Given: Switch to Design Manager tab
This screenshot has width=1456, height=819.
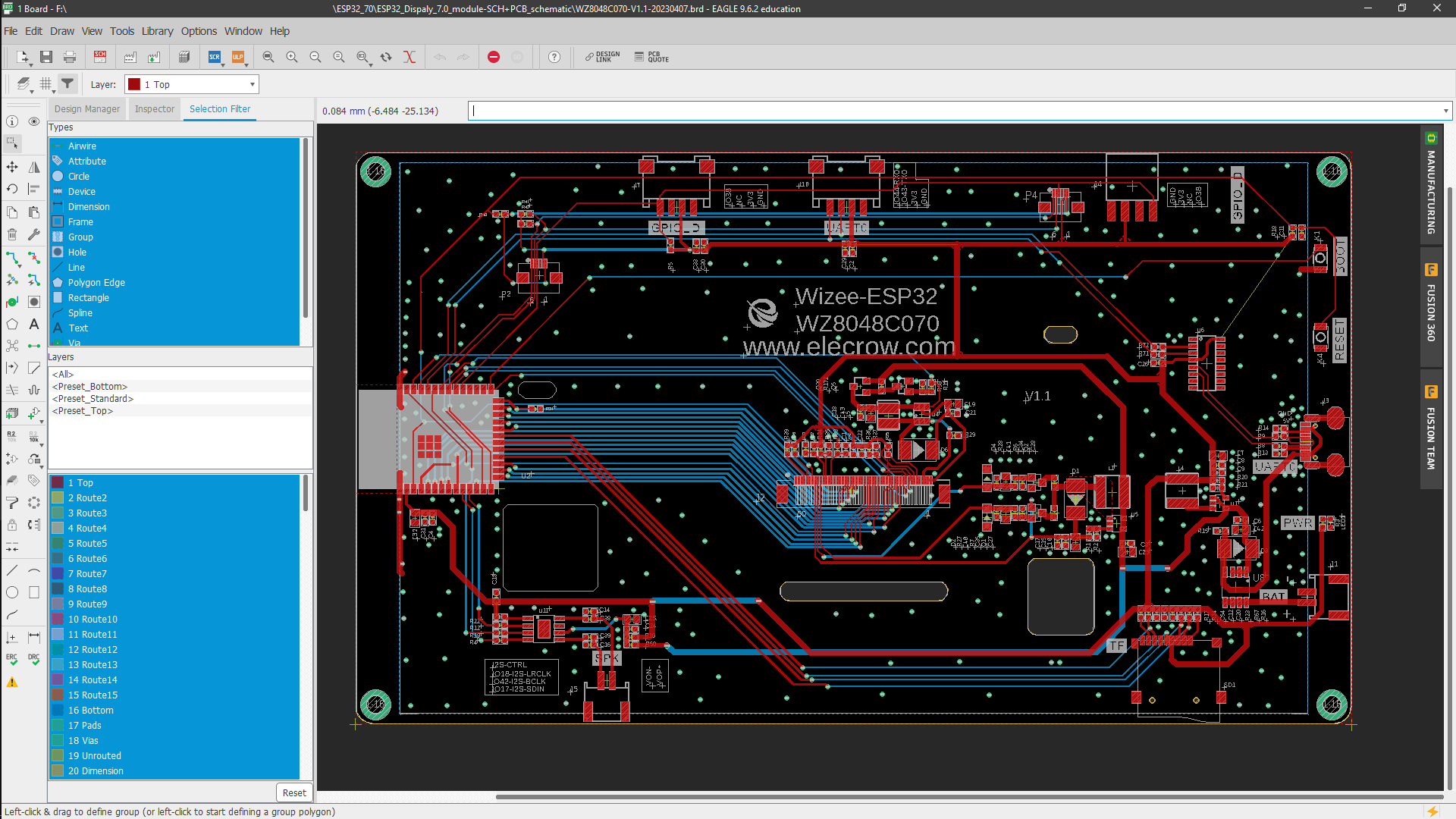Looking at the screenshot, I should 87,109.
